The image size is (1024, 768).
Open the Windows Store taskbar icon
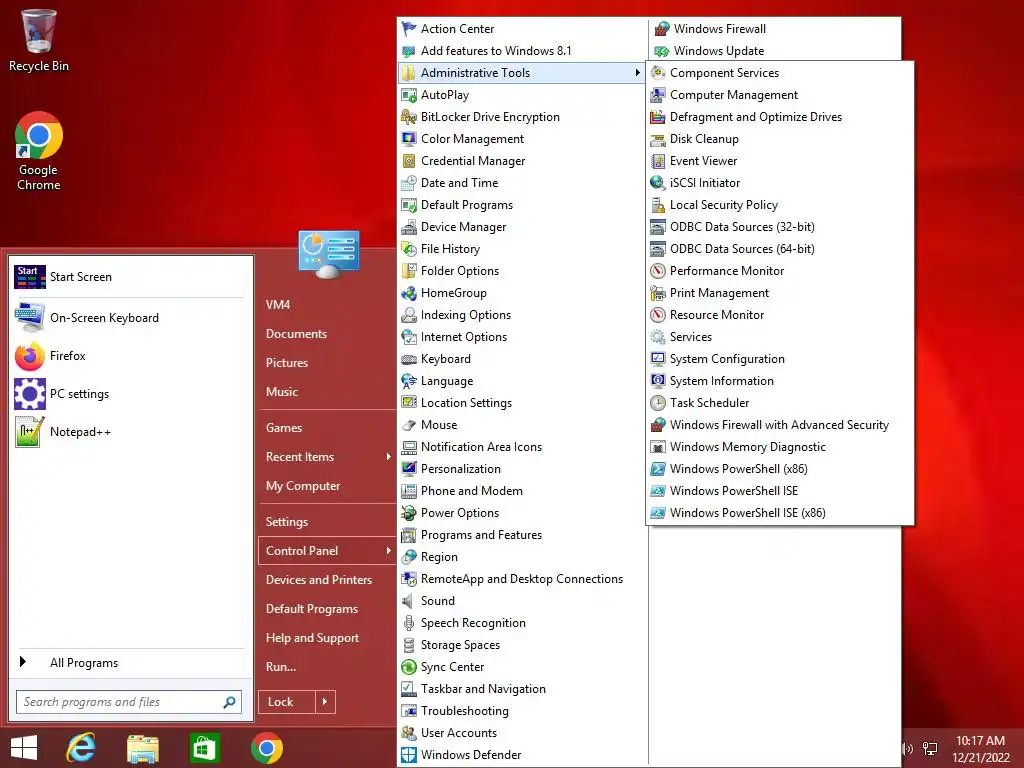point(204,748)
